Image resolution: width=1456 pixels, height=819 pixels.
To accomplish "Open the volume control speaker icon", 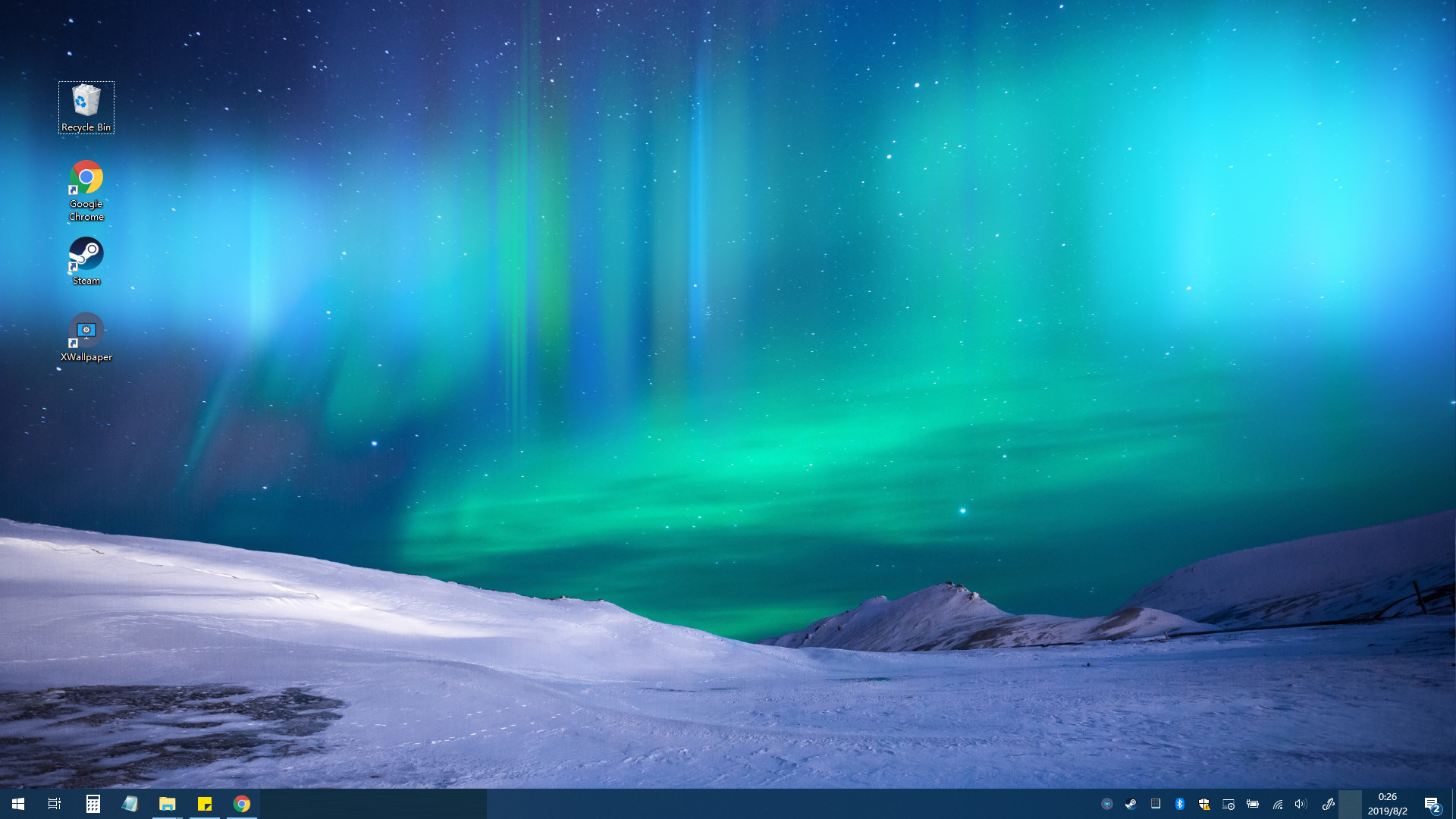I will (x=1301, y=804).
